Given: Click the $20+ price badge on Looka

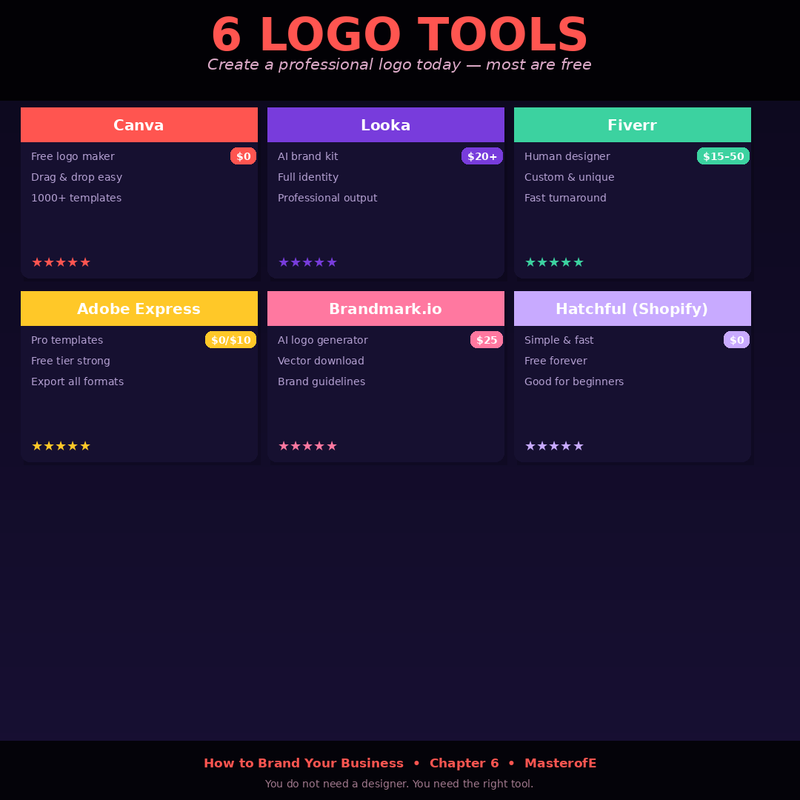Looking at the screenshot, I should click(x=482, y=156).
